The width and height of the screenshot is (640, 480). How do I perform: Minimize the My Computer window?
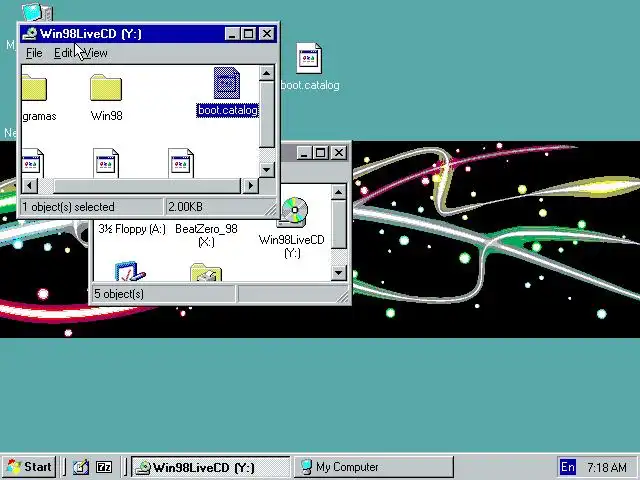304,153
